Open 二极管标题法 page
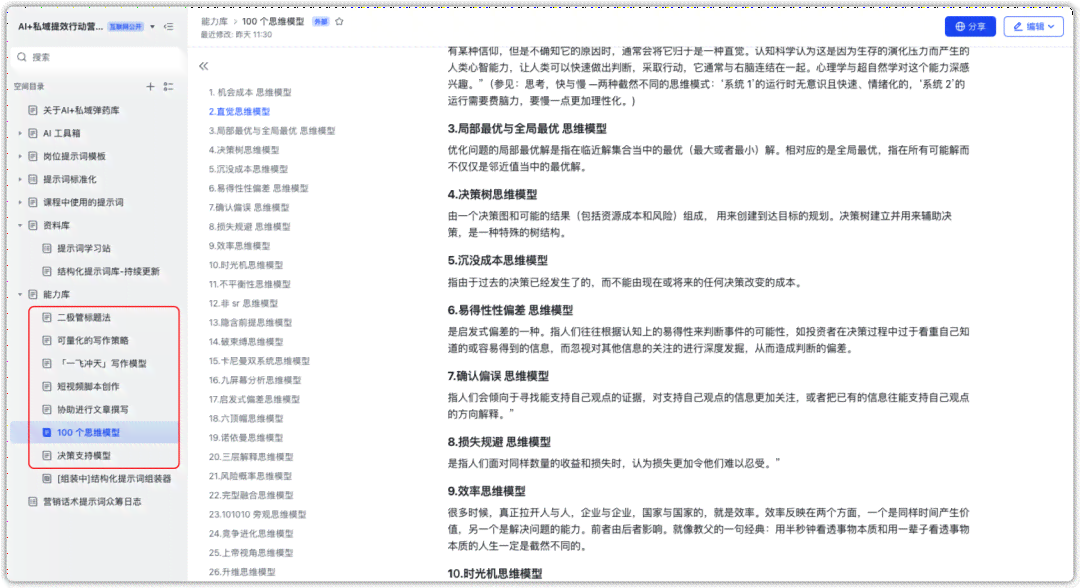 (x=83, y=317)
